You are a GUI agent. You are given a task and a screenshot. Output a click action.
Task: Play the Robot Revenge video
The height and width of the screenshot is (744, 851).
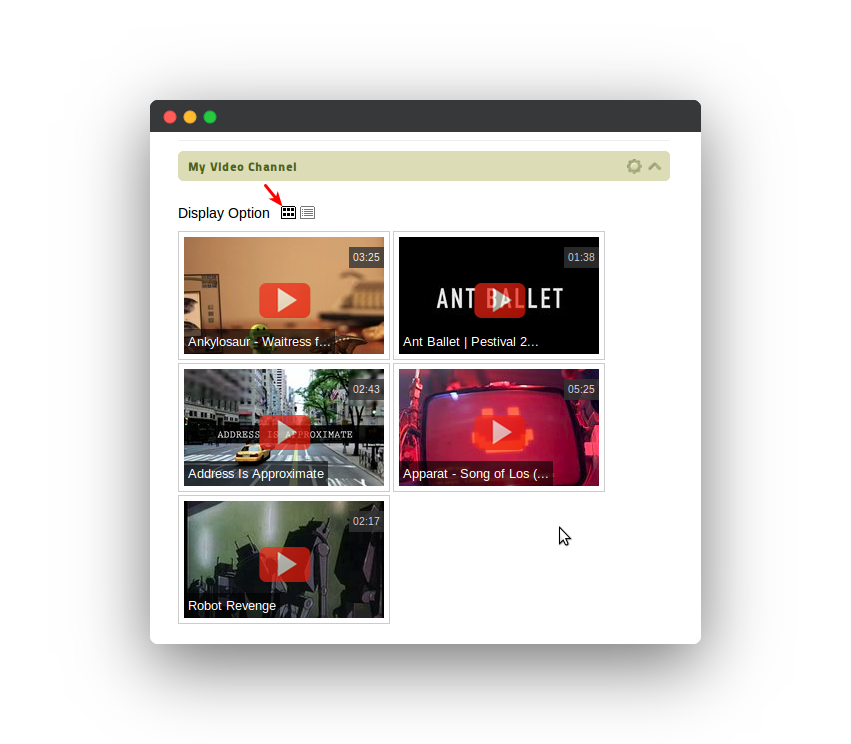[x=284, y=564]
